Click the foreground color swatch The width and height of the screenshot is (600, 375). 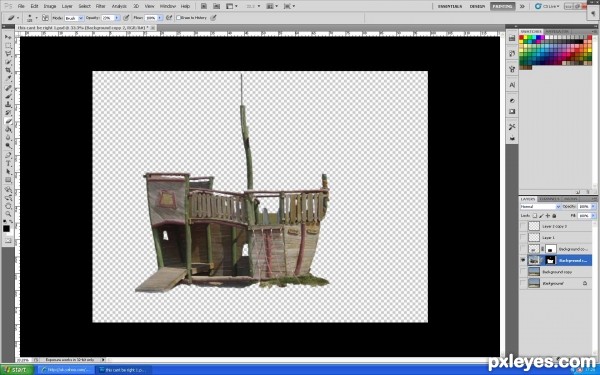click(x=7, y=228)
